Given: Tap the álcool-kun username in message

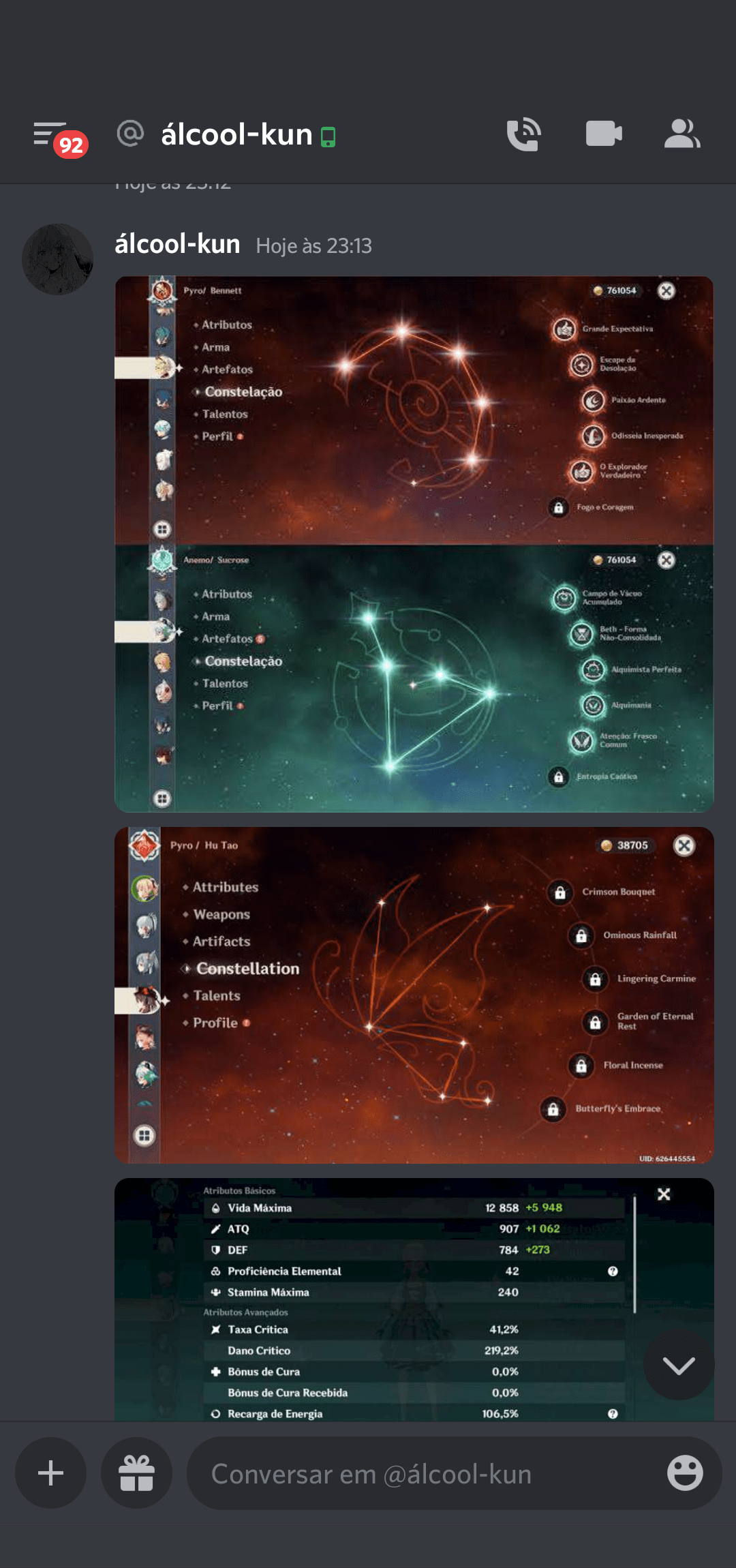Looking at the screenshot, I should point(177,244).
